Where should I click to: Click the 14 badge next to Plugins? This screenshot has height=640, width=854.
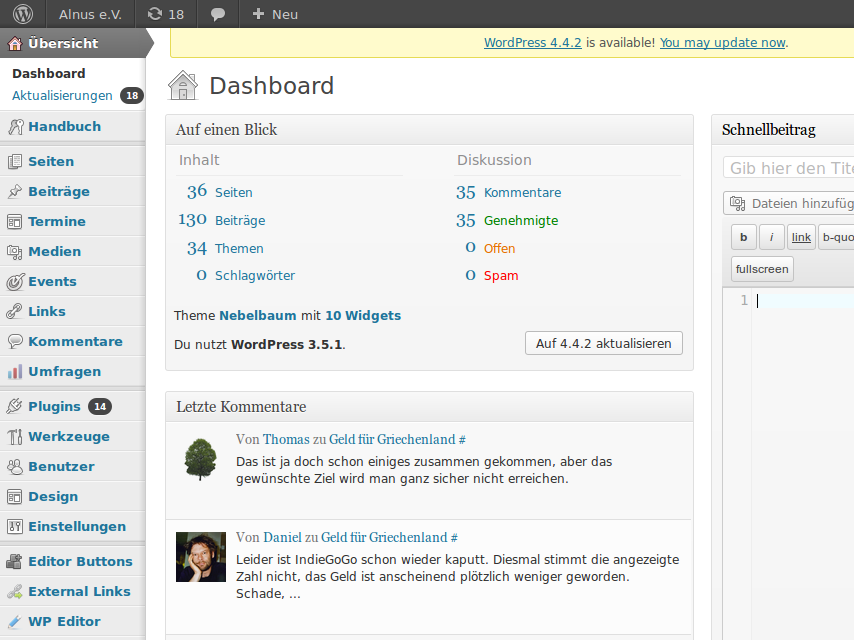click(x=100, y=406)
